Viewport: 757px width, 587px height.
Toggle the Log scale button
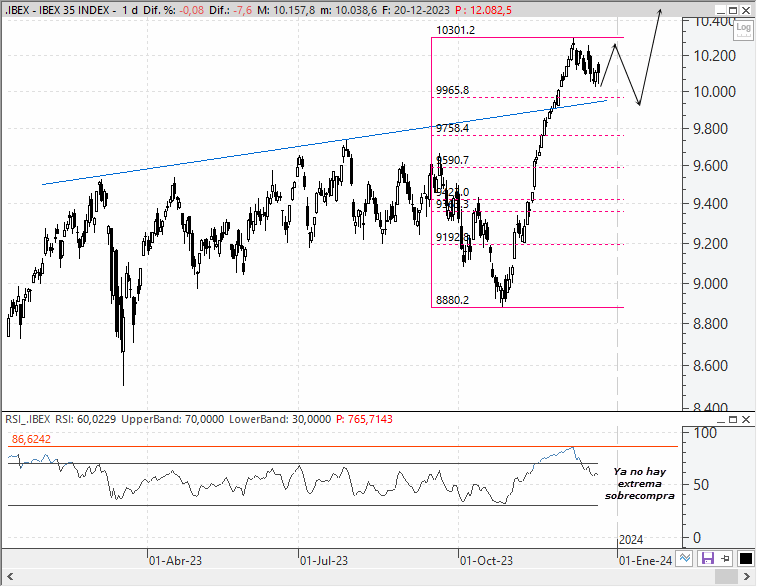(x=743, y=28)
